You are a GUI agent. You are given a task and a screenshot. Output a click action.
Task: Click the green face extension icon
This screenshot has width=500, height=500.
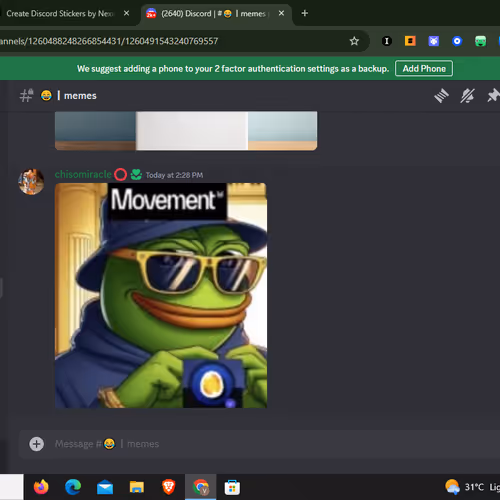tap(480, 41)
